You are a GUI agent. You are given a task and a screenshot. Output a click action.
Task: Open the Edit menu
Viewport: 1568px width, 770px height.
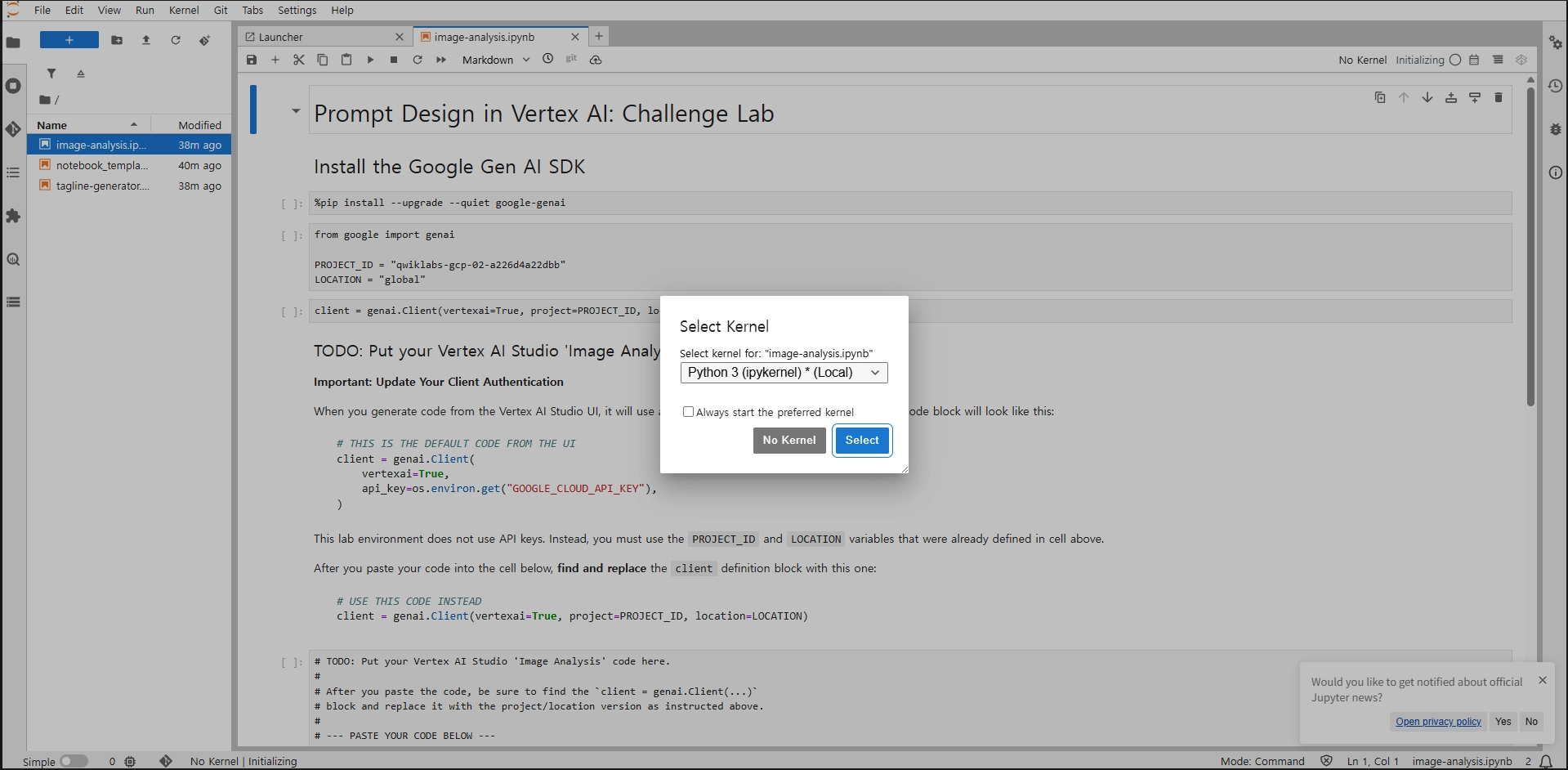[74, 10]
